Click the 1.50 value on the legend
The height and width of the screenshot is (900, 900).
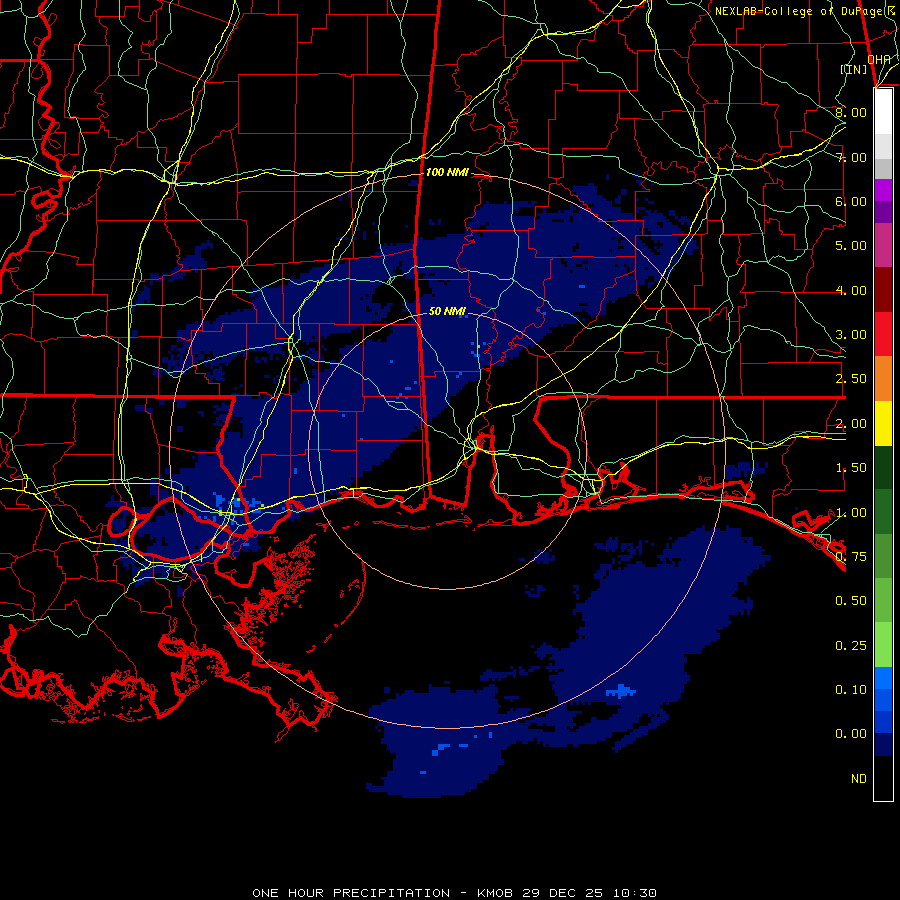coord(851,468)
